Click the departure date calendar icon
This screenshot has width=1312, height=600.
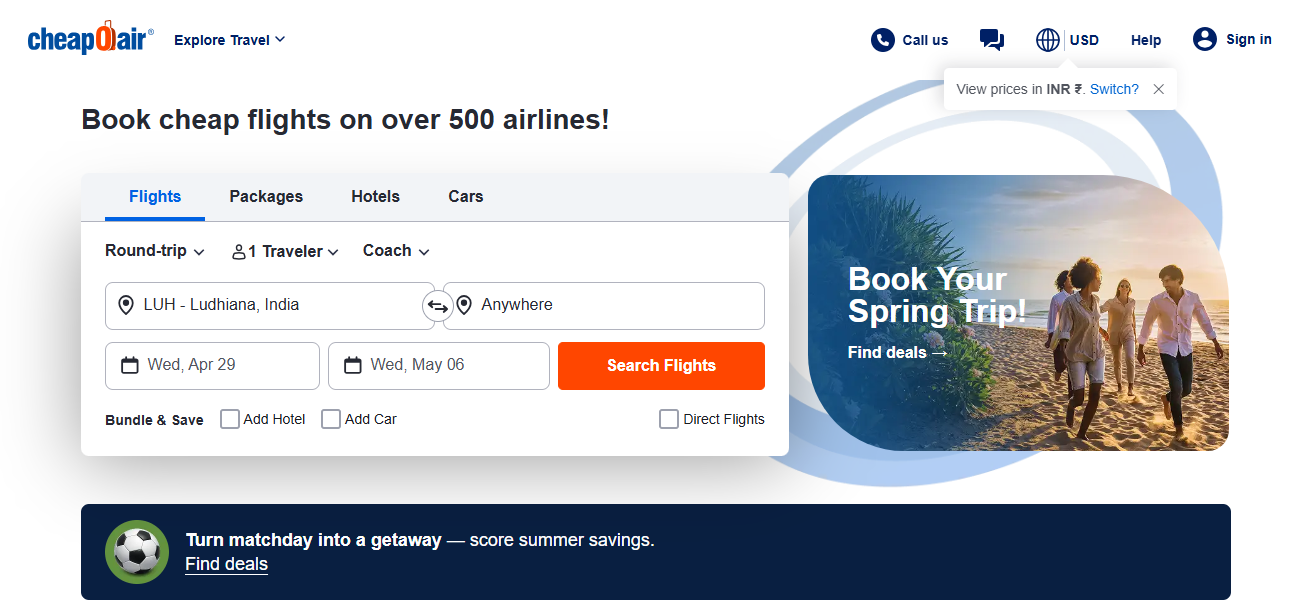130,365
